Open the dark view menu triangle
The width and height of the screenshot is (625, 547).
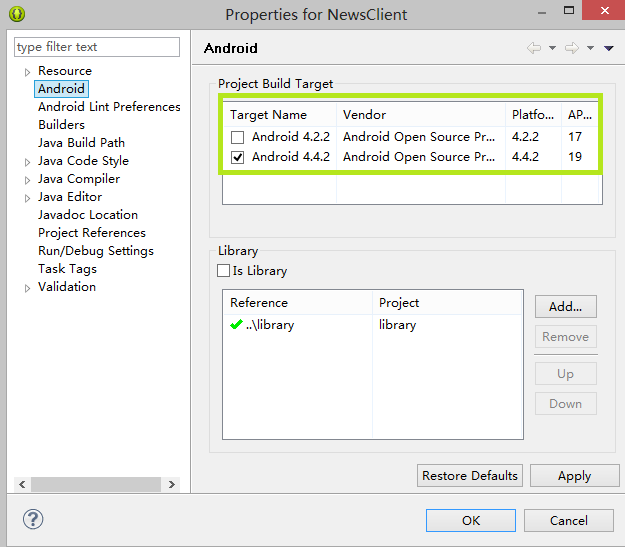[608, 48]
